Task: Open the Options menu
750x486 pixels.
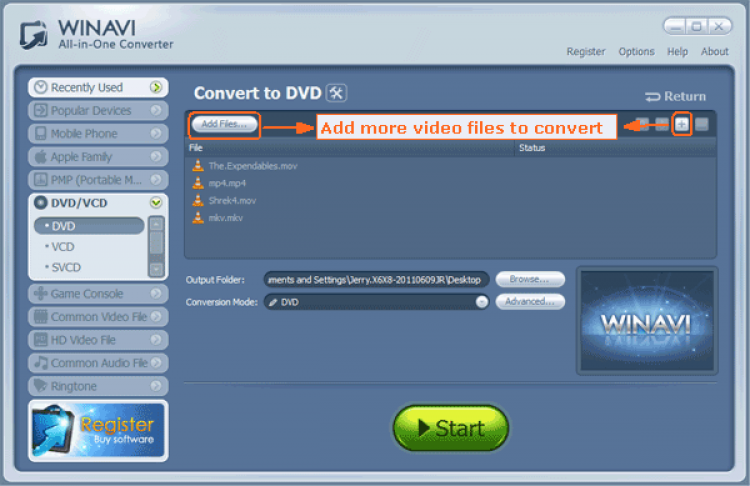Action: [x=636, y=52]
